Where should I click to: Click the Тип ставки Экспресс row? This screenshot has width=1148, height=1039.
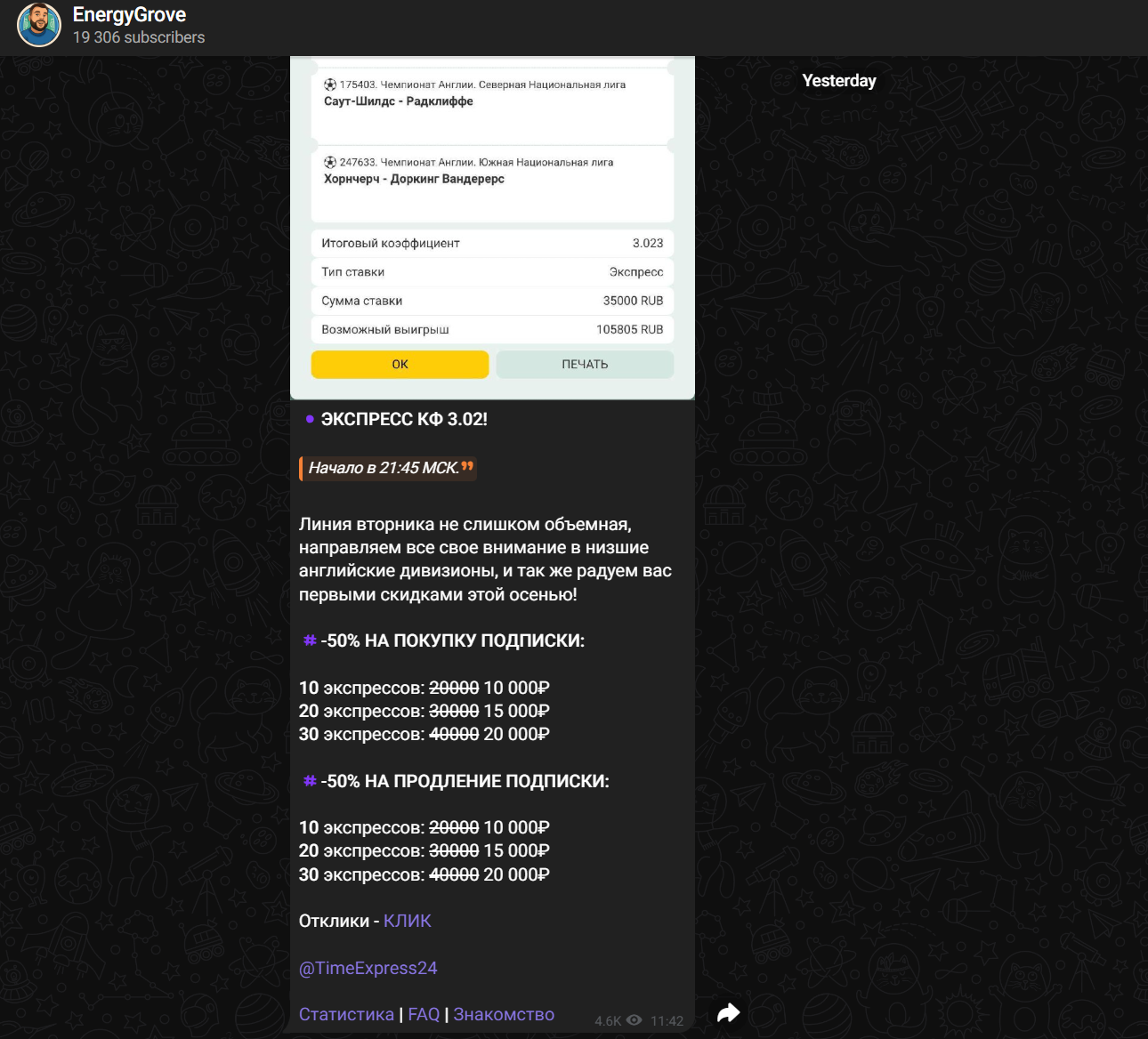[x=492, y=271]
